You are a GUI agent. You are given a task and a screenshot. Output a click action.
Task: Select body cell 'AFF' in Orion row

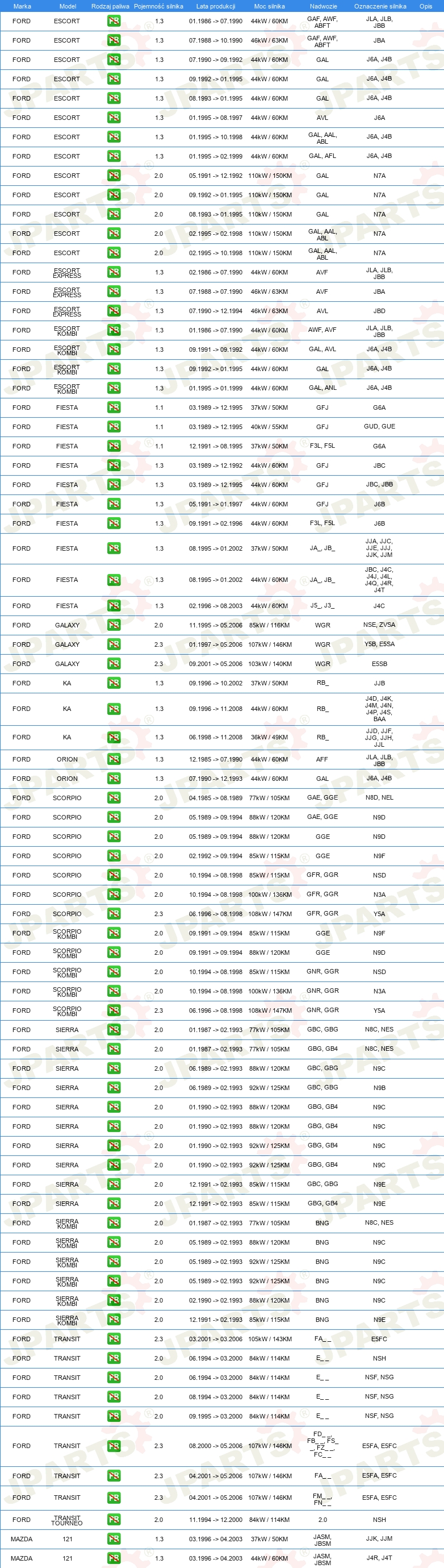(322, 759)
